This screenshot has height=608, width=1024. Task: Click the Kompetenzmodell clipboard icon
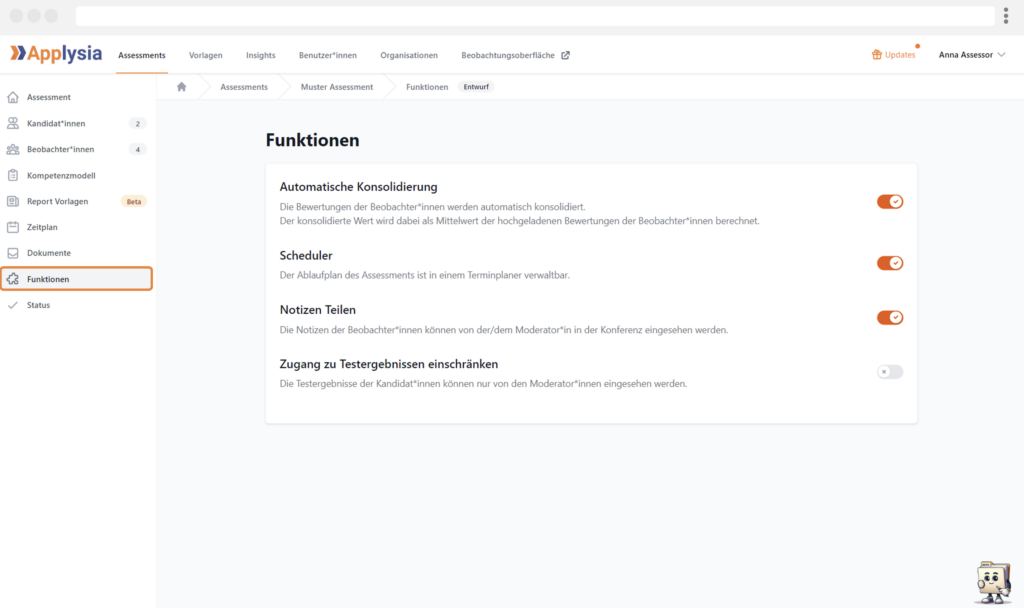click(x=13, y=175)
